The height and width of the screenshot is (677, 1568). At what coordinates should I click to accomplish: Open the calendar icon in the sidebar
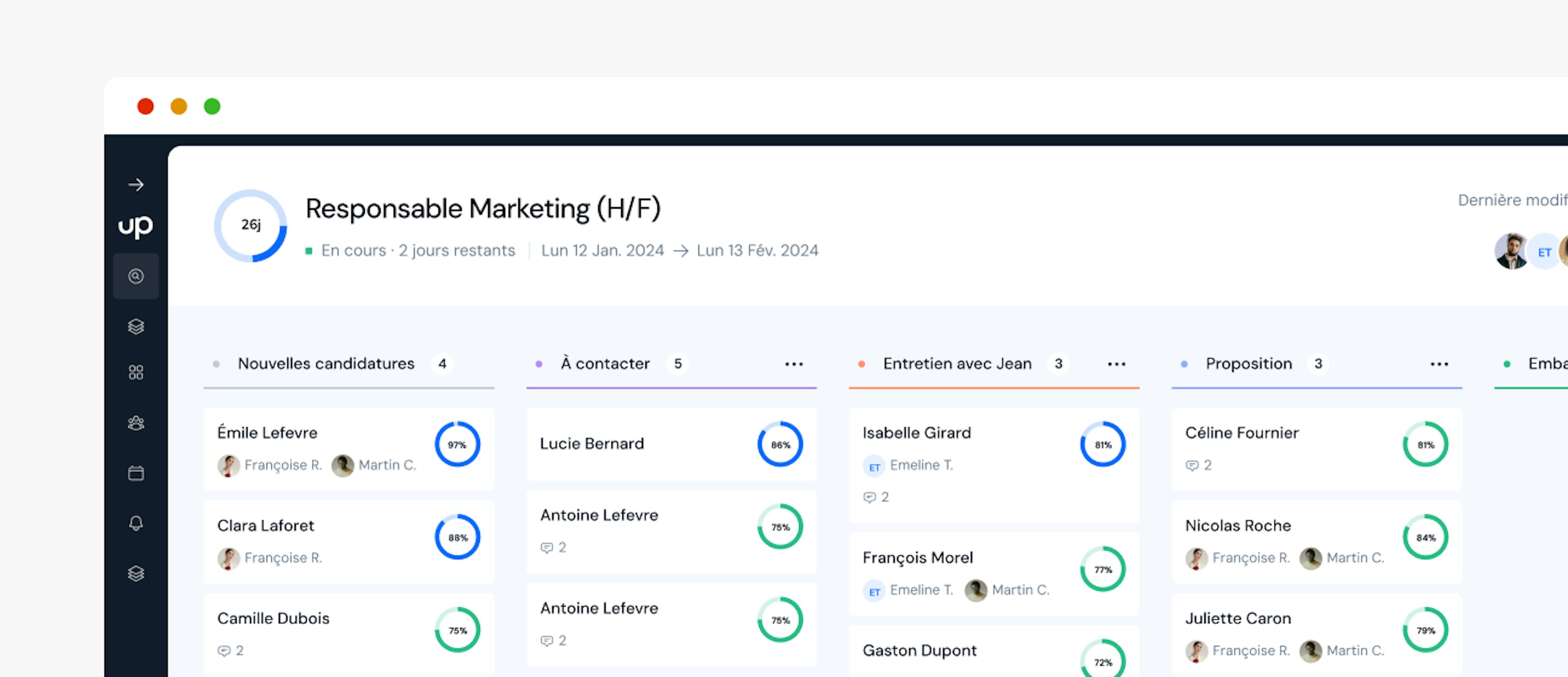136,473
